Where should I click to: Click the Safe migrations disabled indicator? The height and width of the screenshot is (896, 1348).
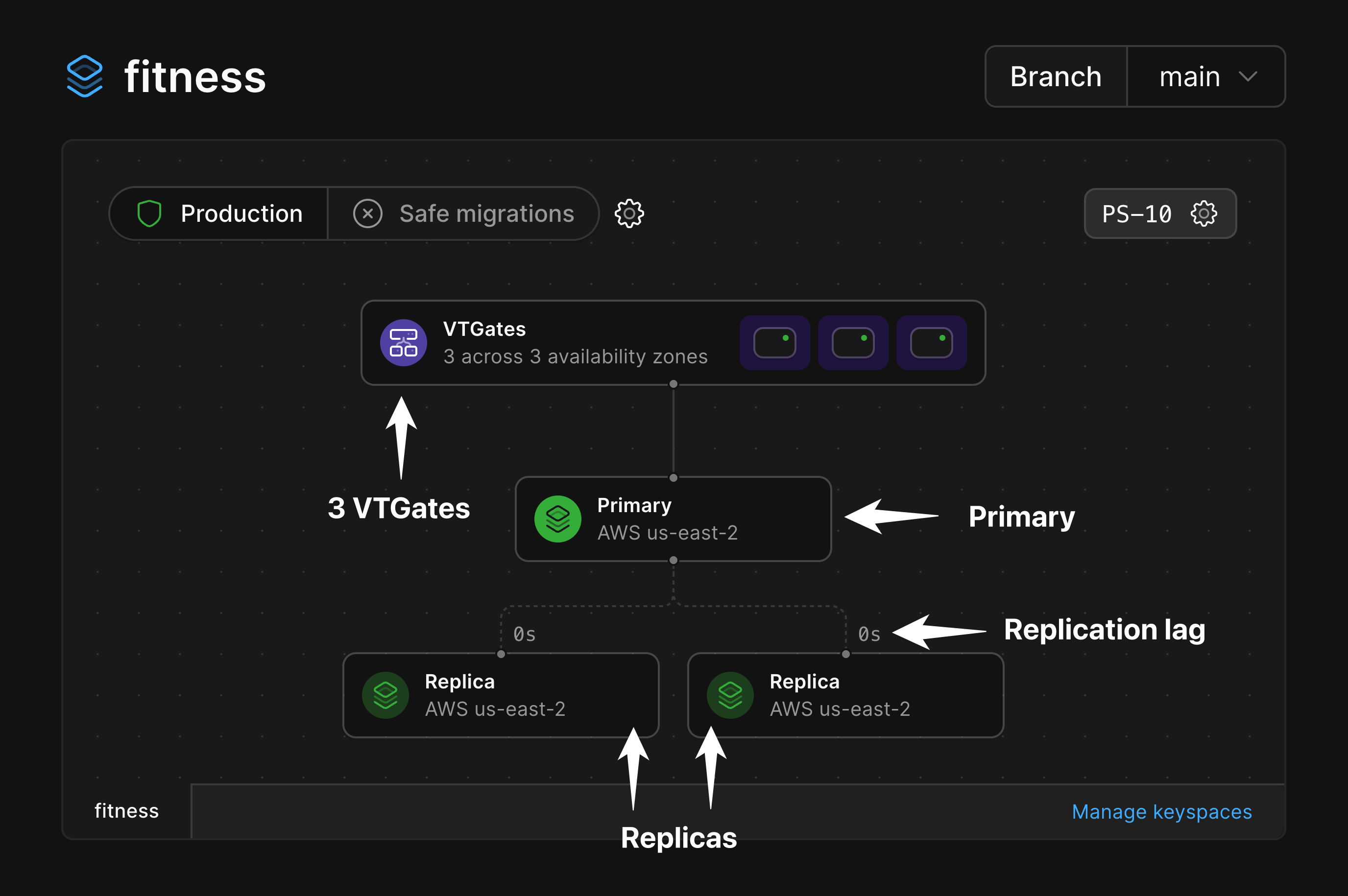pyautogui.click(x=367, y=213)
